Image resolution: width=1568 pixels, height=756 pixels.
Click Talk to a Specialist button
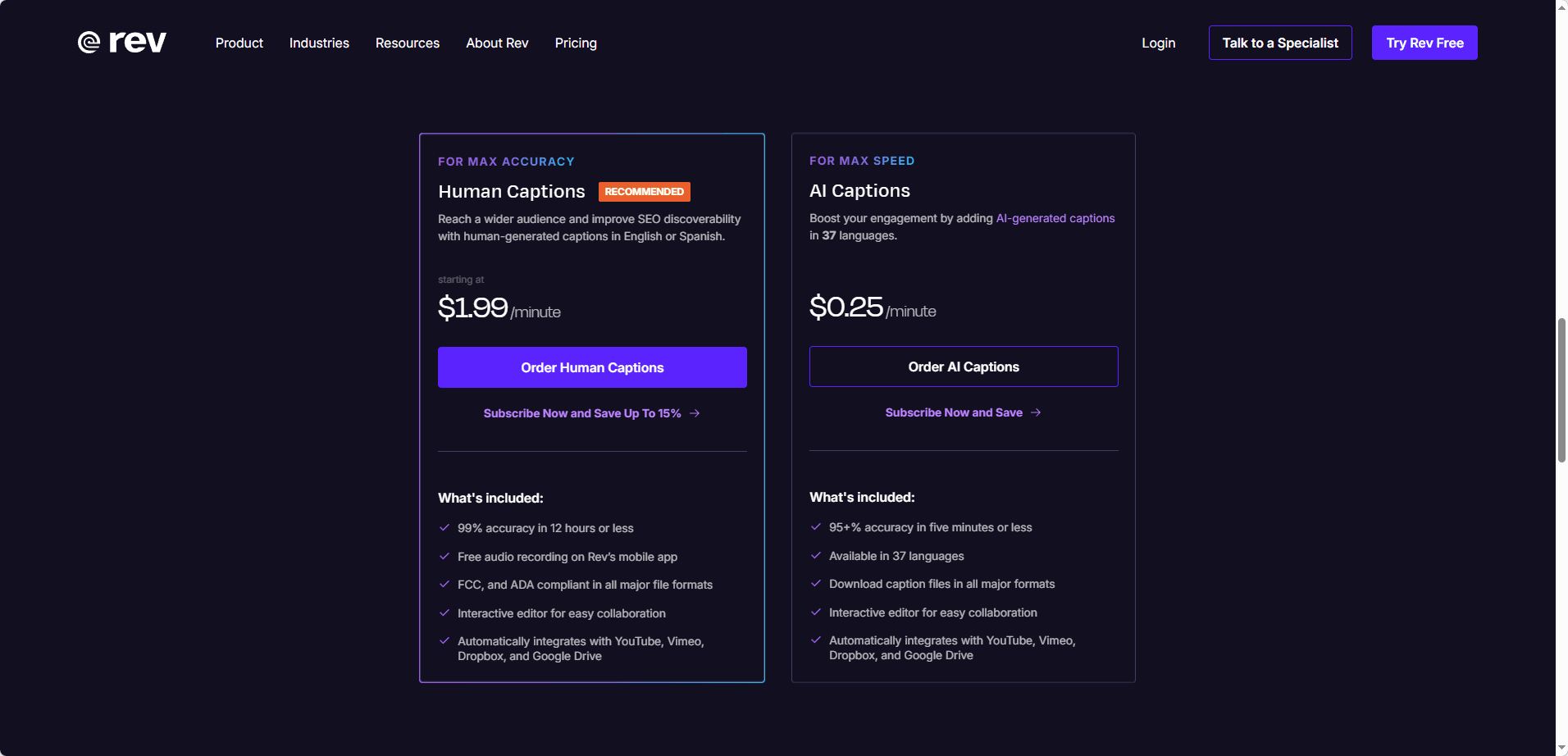click(1280, 43)
